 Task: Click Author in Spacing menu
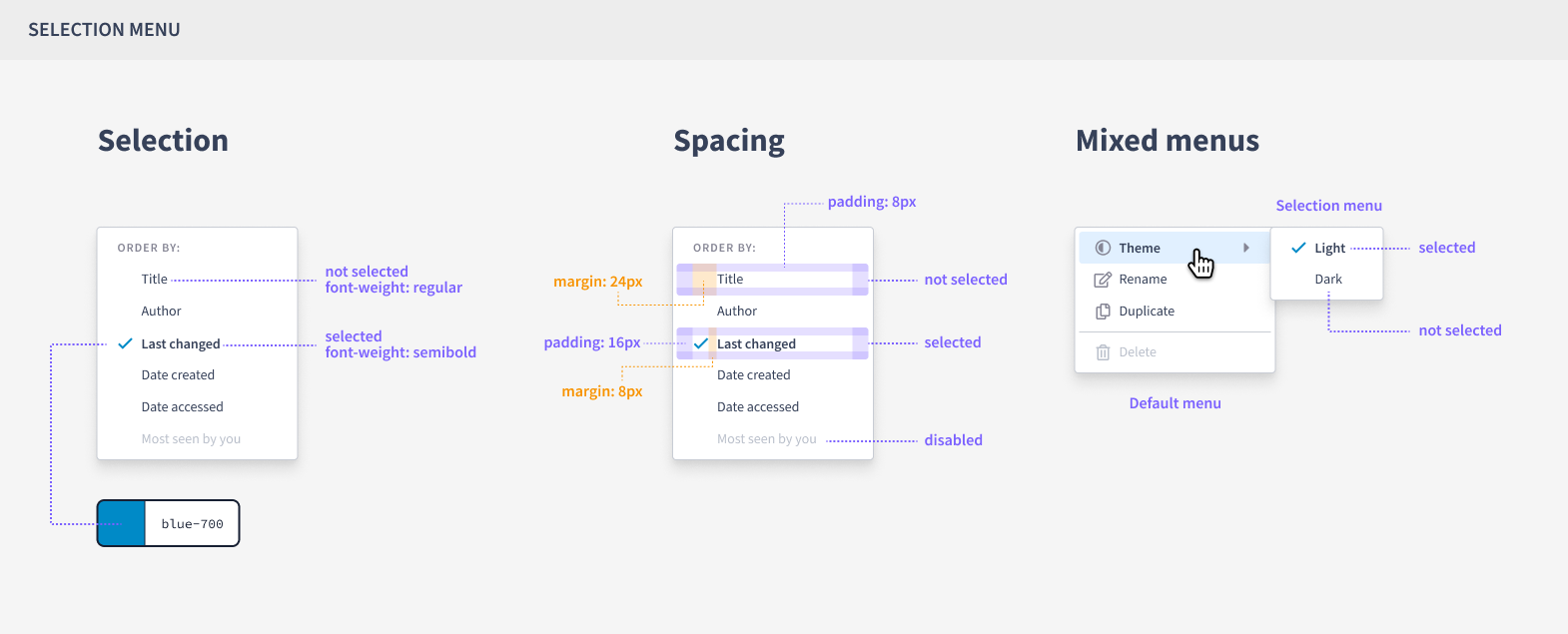point(737,312)
